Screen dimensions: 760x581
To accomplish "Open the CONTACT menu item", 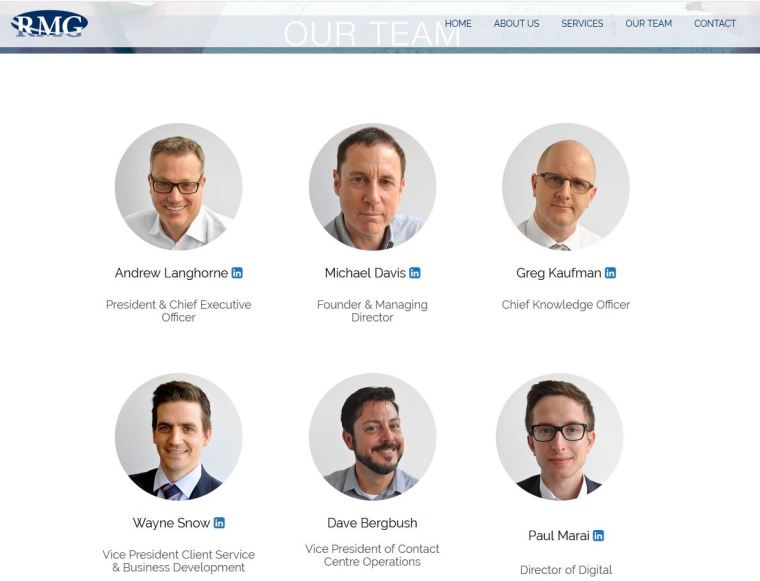I will [x=715, y=23].
